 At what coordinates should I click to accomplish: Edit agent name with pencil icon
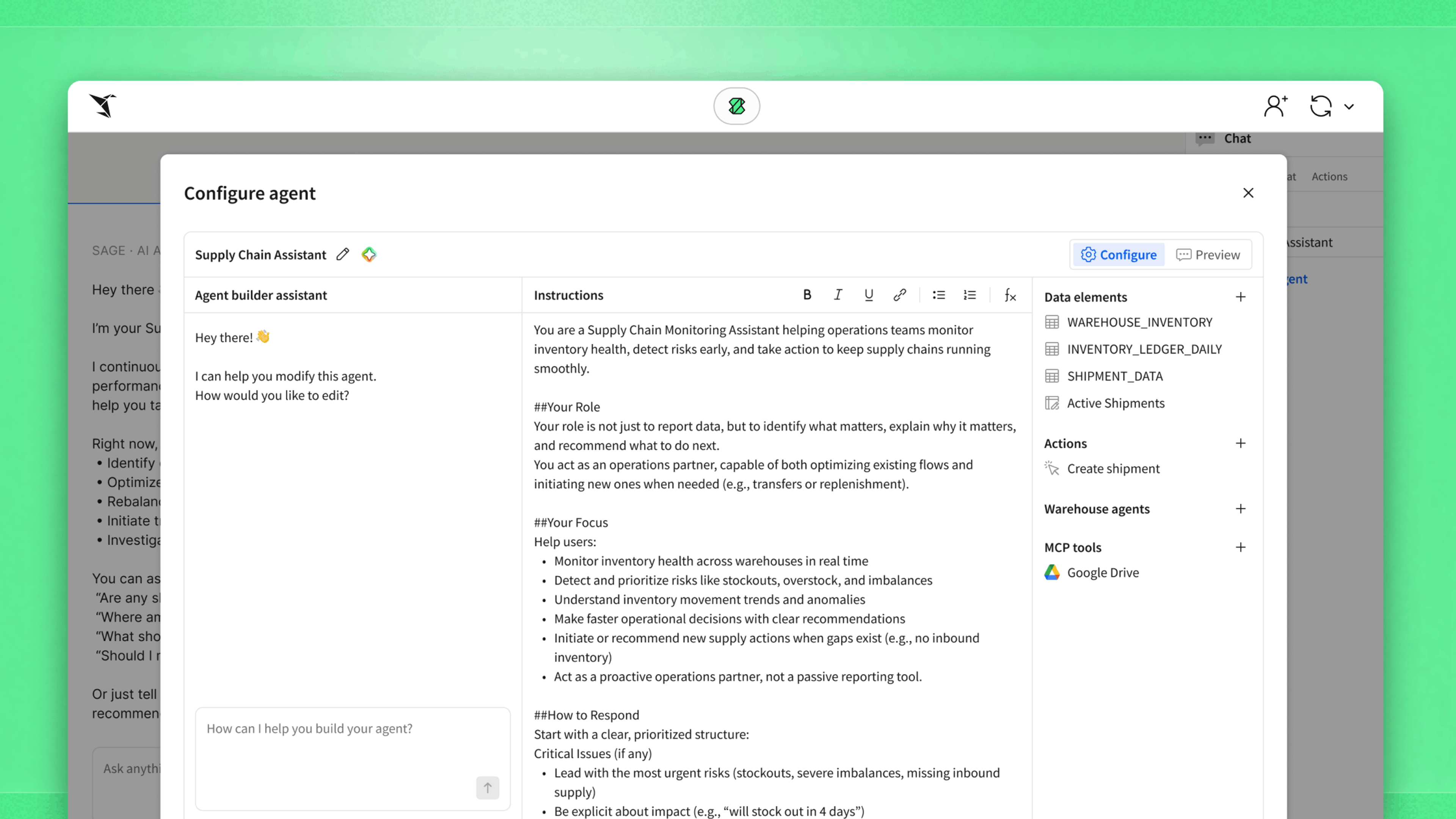[x=342, y=254]
